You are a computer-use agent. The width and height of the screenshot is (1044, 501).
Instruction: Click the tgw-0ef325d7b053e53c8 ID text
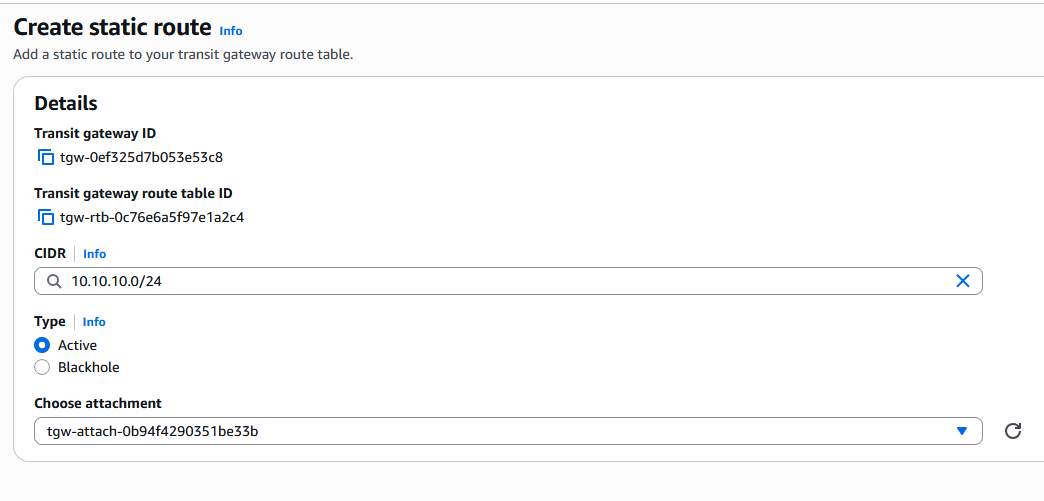click(x=141, y=157)
